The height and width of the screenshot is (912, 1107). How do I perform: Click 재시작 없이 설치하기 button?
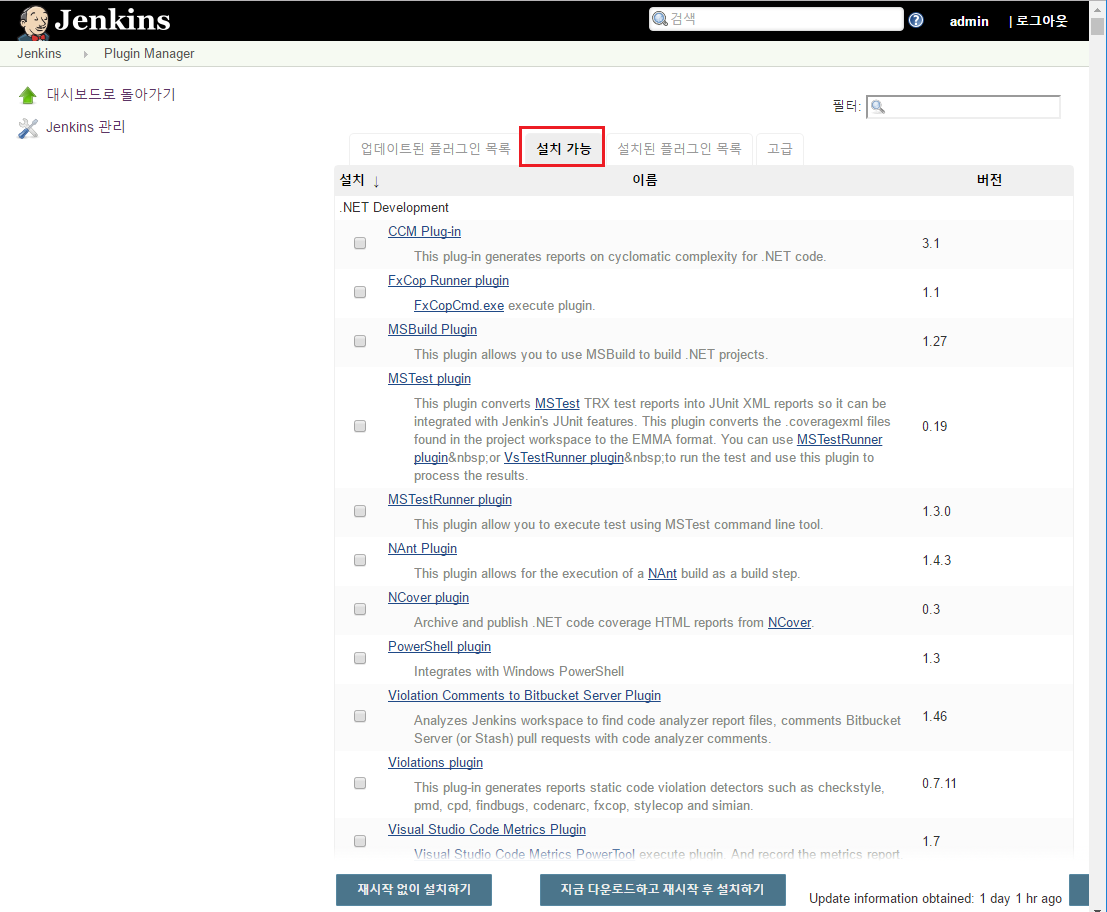tap(414, 889)
